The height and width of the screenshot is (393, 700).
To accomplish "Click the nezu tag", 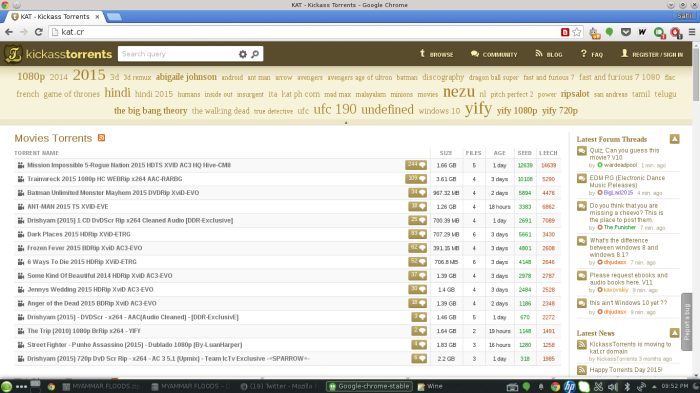I will (x=458, y=92).
